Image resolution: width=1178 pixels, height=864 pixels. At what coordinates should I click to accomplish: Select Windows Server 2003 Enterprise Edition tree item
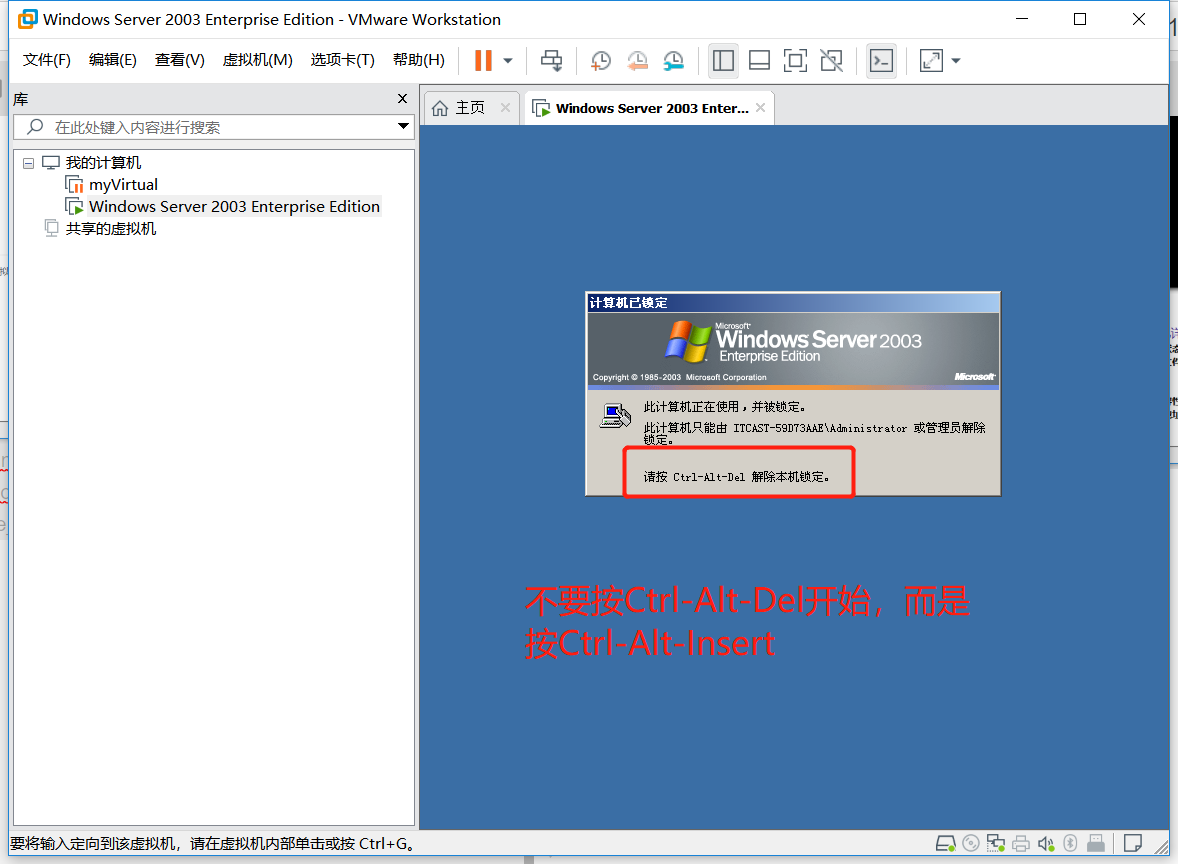click(x=234, y=207)
